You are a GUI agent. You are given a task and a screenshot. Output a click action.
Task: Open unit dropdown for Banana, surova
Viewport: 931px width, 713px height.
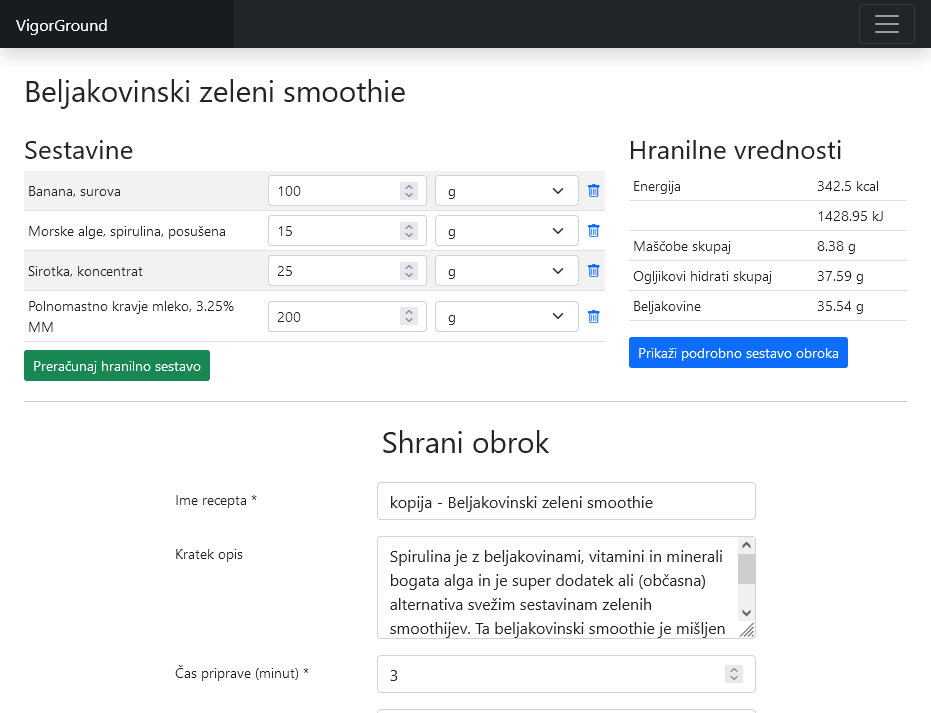(506, 191)
